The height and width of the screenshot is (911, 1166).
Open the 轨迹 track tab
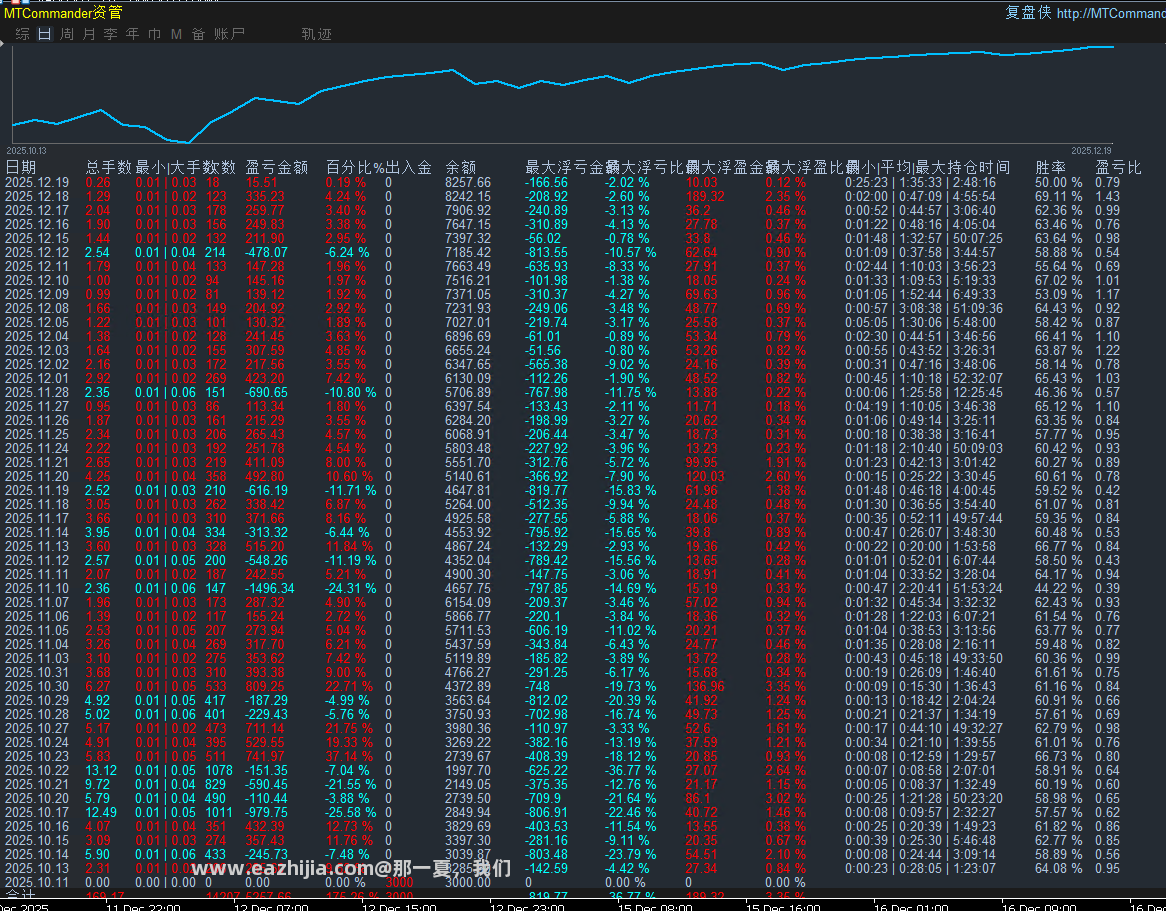[x=317, y=34]
